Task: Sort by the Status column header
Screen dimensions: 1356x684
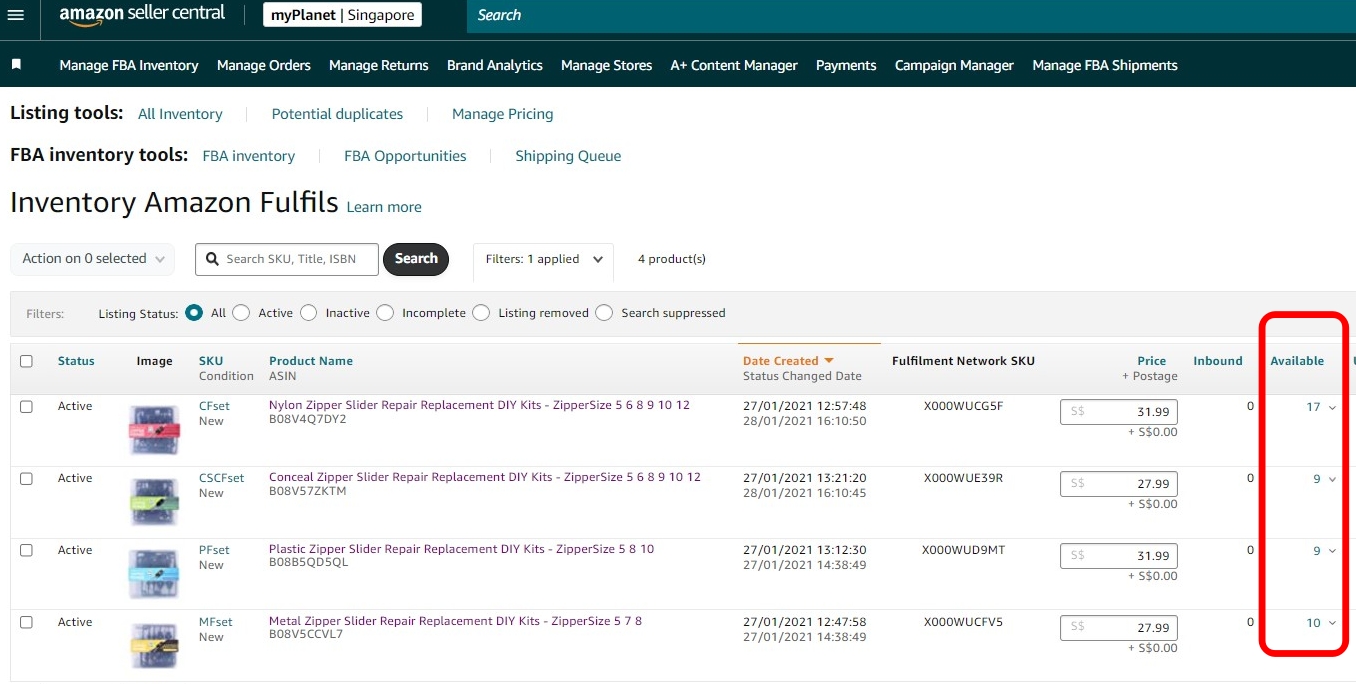Action: click(x=76, y=361)
